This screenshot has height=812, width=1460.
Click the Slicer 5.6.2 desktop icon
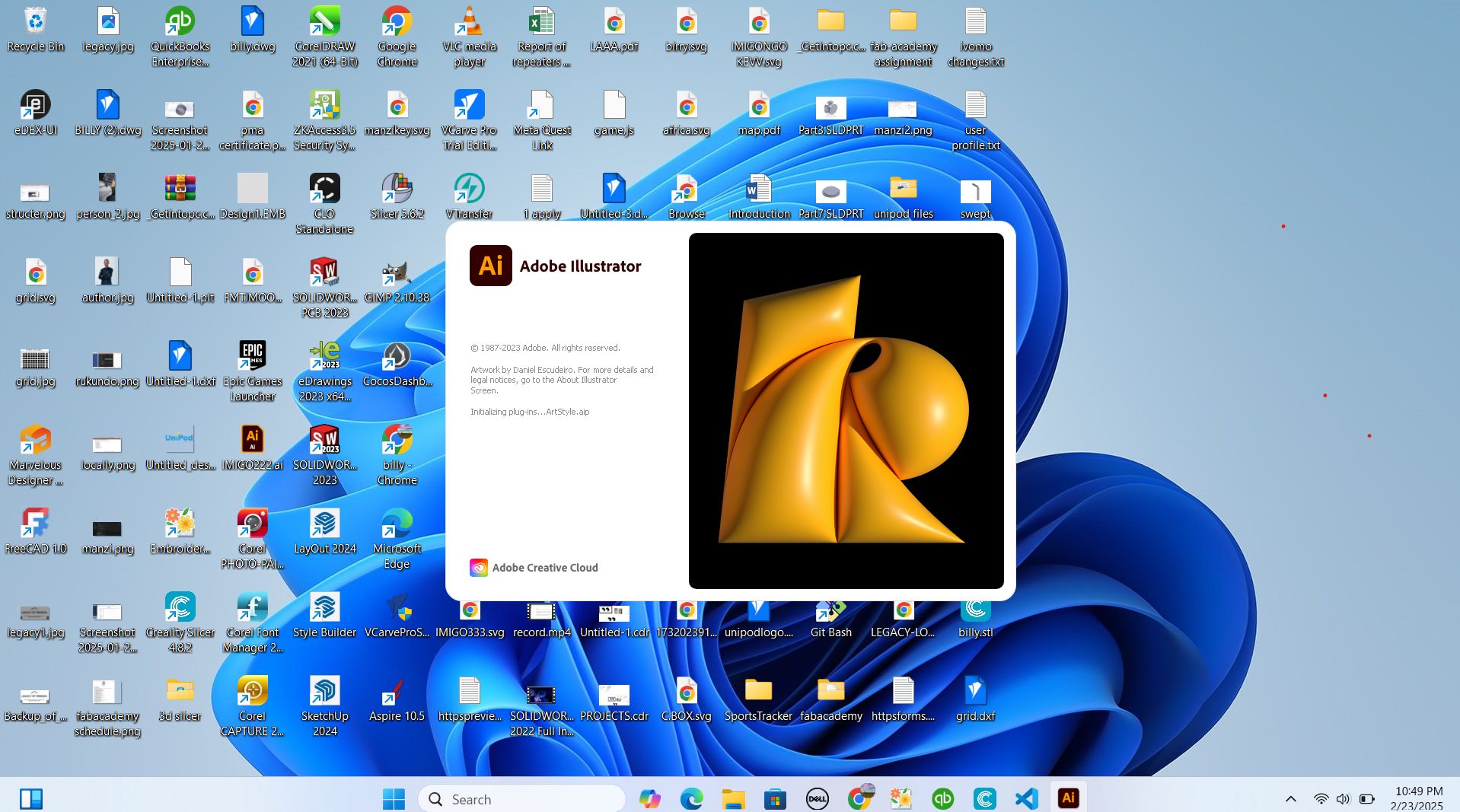tap(397, 196)
